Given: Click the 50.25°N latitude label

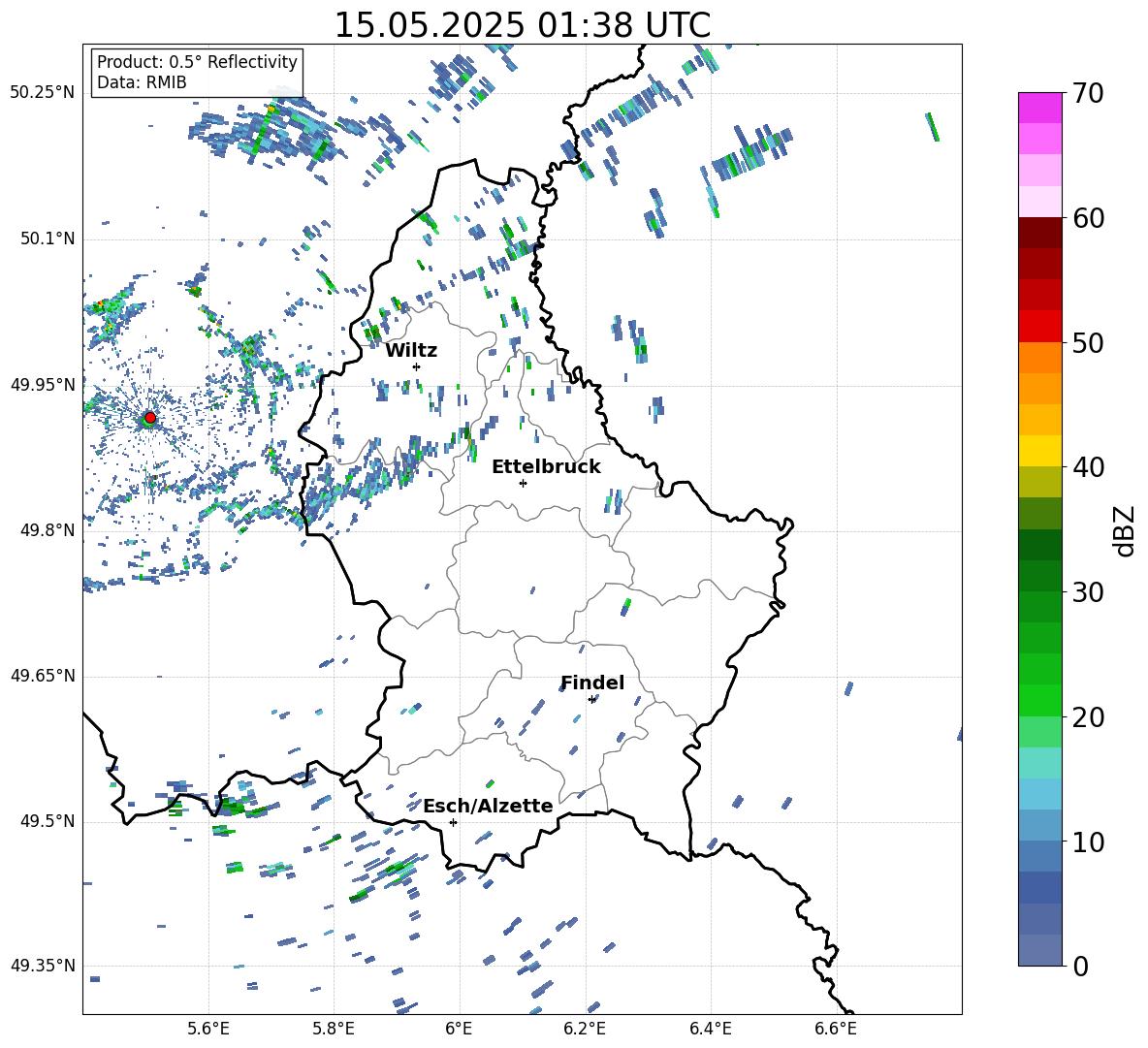Looking at the screenshot, I should pyautogui.click(x=43, y=93).
